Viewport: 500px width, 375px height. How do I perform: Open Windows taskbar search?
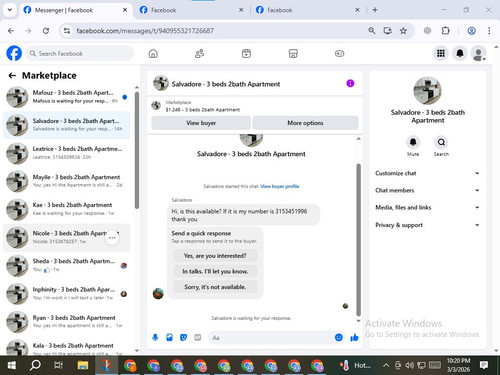point(35,365)
